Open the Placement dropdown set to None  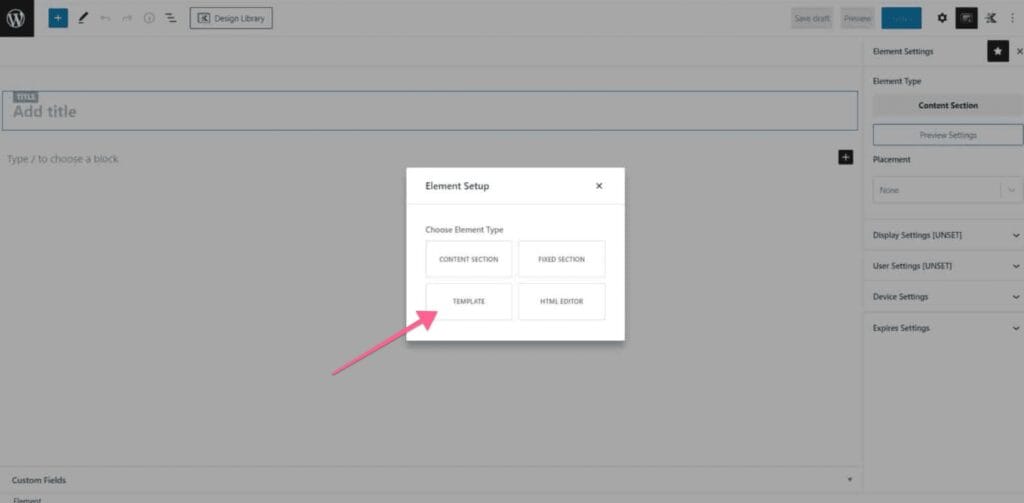coord(947,190)
